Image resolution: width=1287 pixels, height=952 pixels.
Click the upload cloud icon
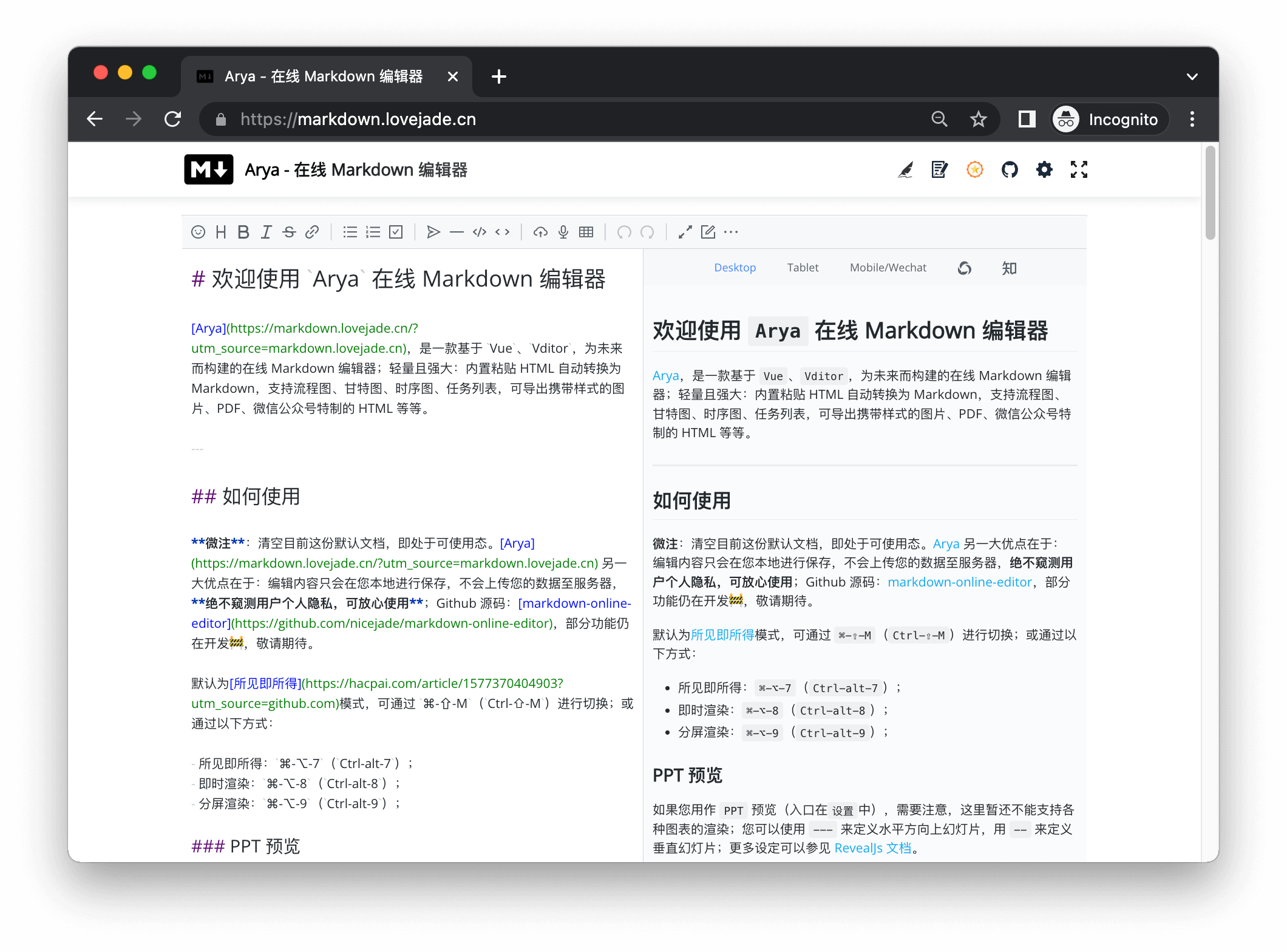pyautogui.click(x=540, y=232)
